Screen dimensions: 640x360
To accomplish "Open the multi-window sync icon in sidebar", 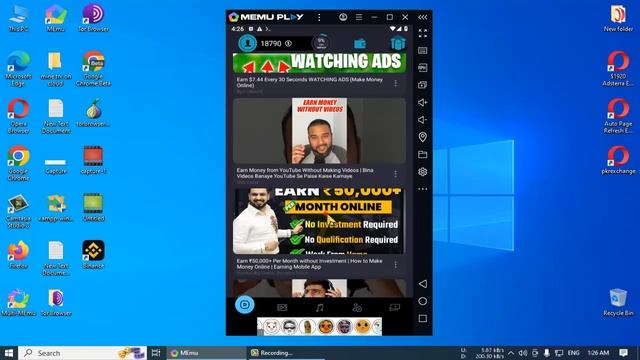I will (423, 85).
